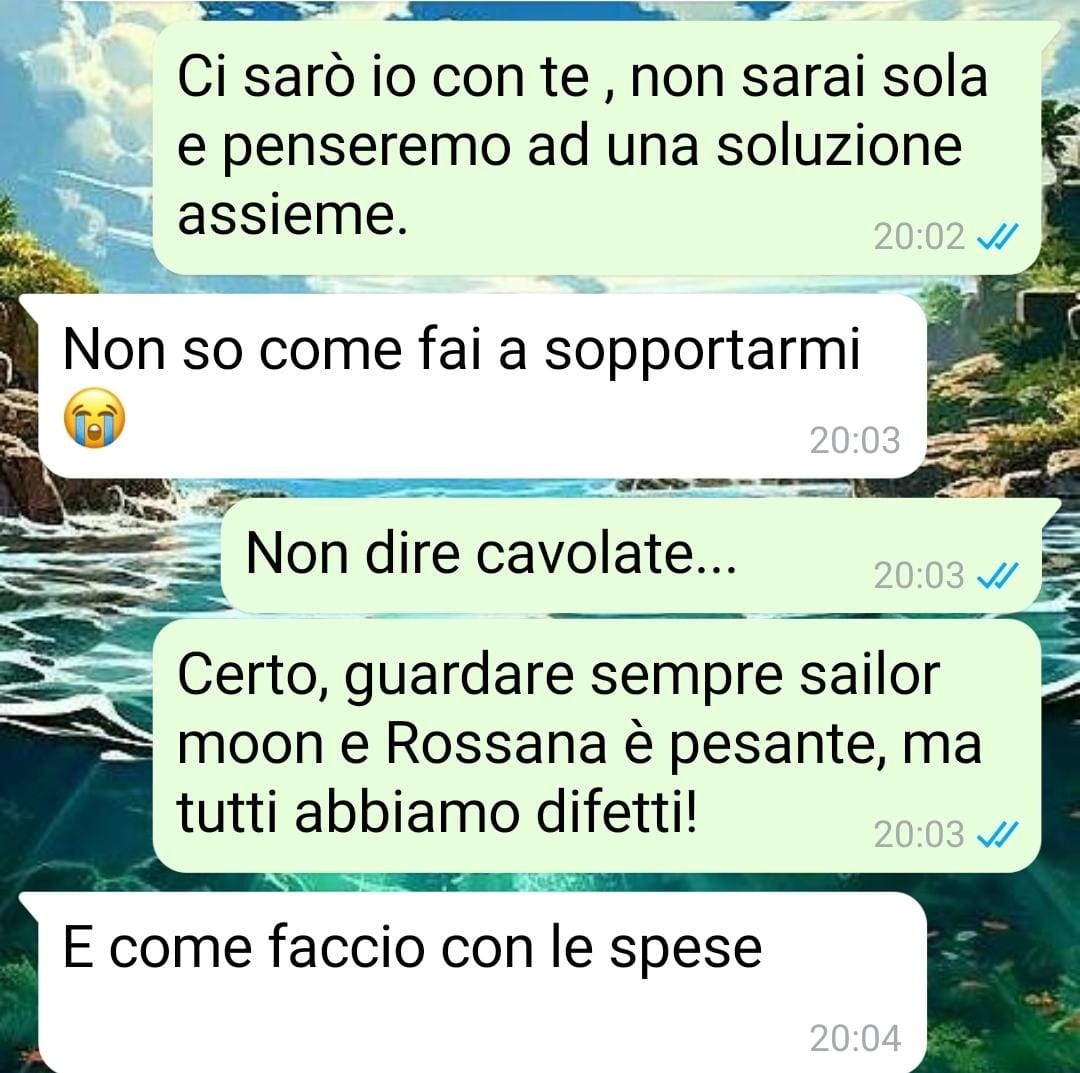Viewport: 1080px width, 1073px height.
Task: Tap read checkmarks beside 'Non dire cavolate...'
Action: pos(997,575)
